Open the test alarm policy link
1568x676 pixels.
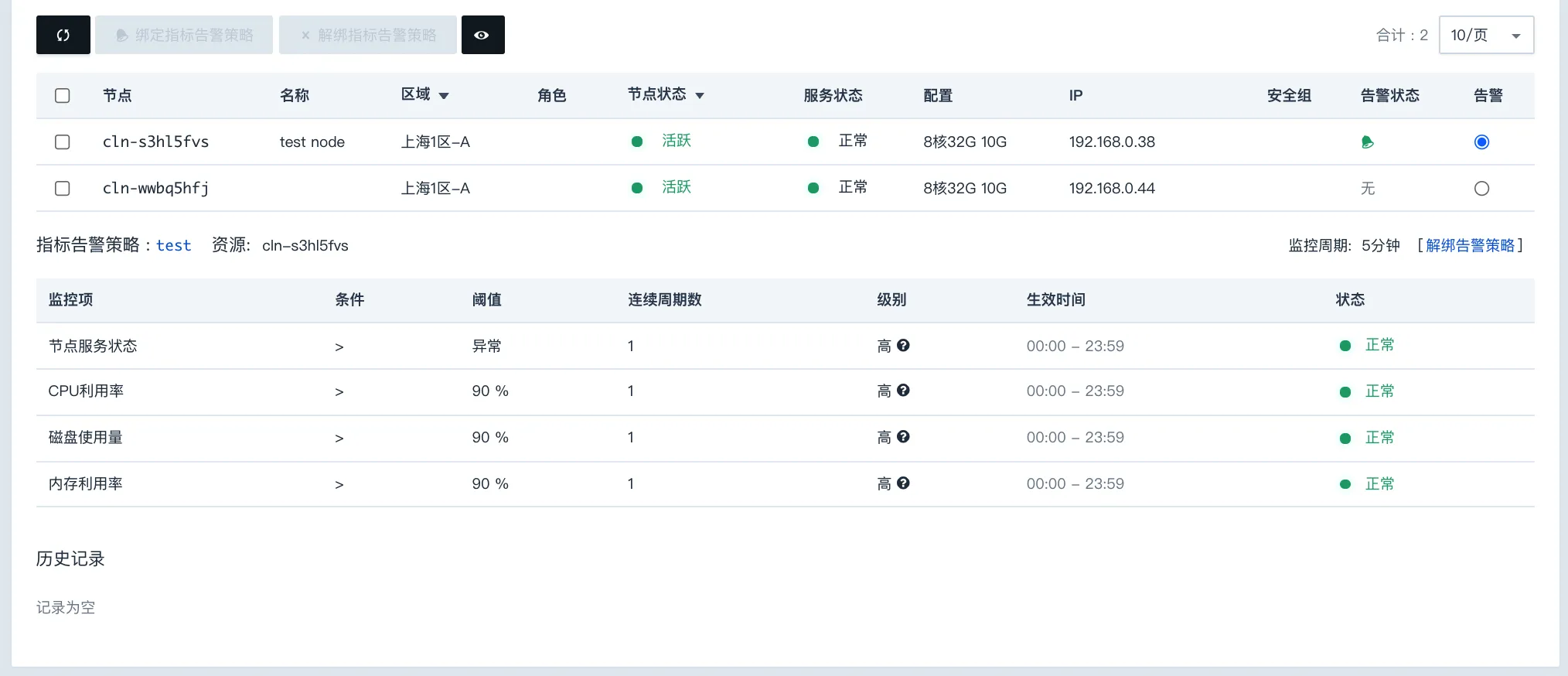pyautogui.click(x=173, y=246)
